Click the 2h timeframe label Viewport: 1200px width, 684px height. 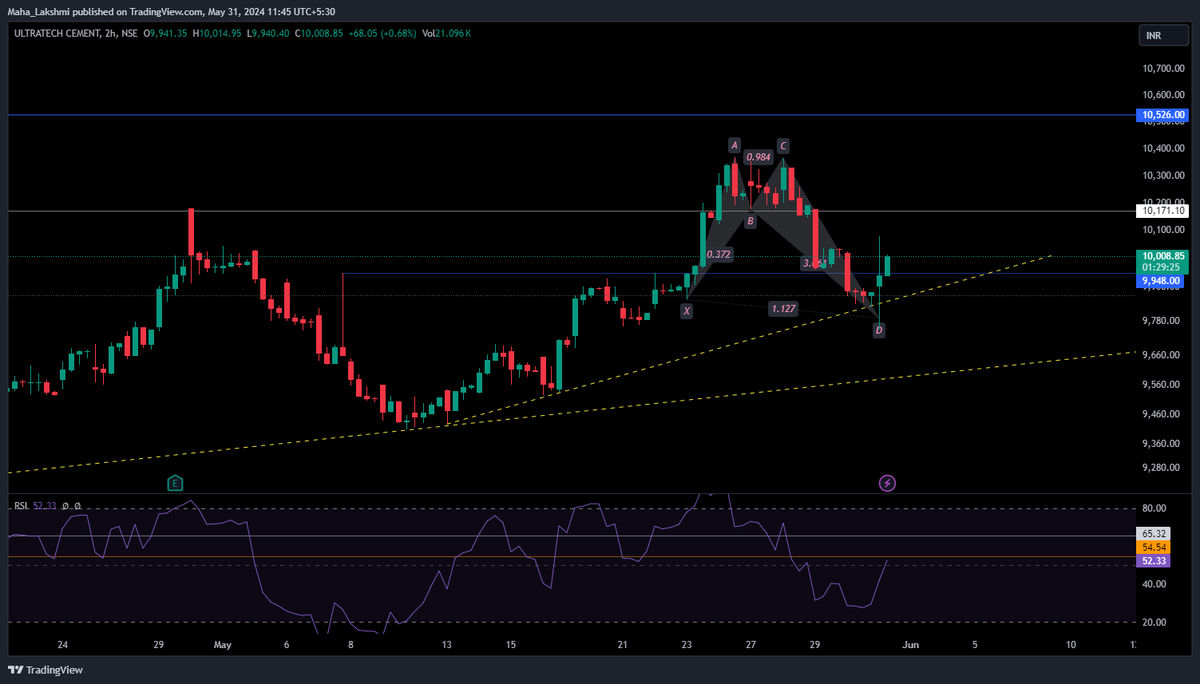click(x=111, y=34)
